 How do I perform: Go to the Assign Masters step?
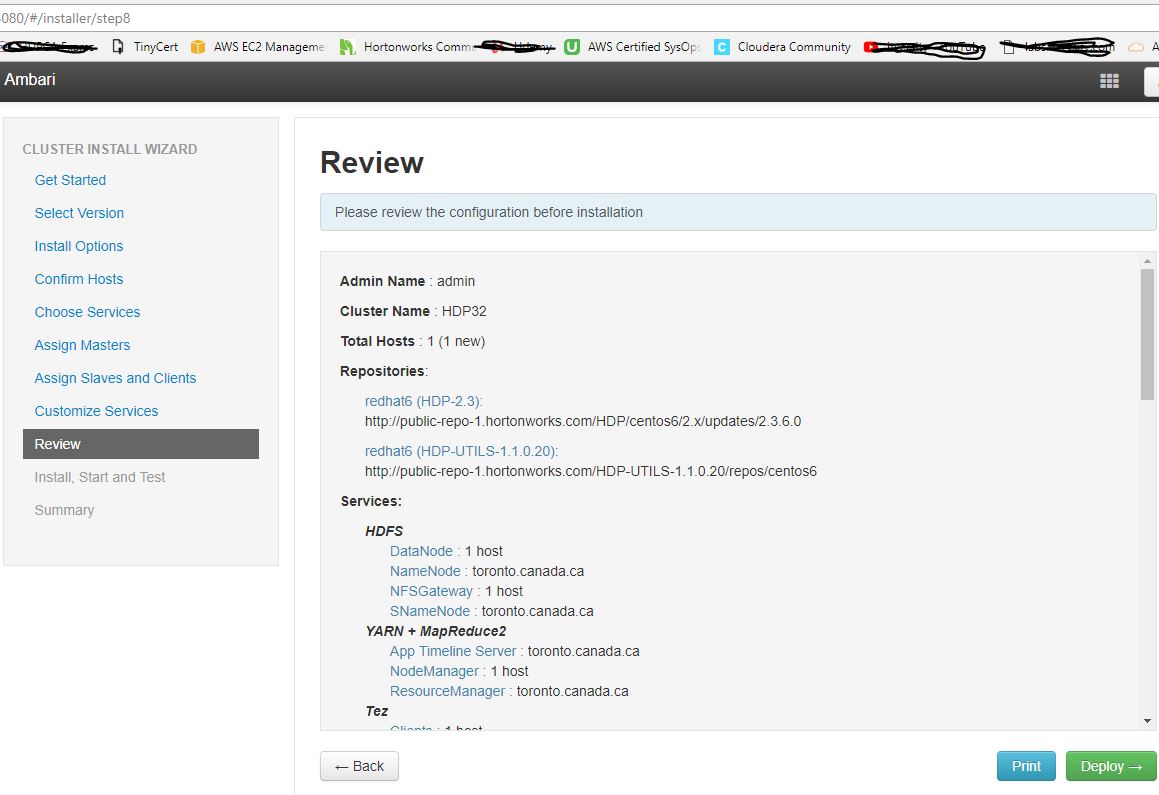pos(82,344)
